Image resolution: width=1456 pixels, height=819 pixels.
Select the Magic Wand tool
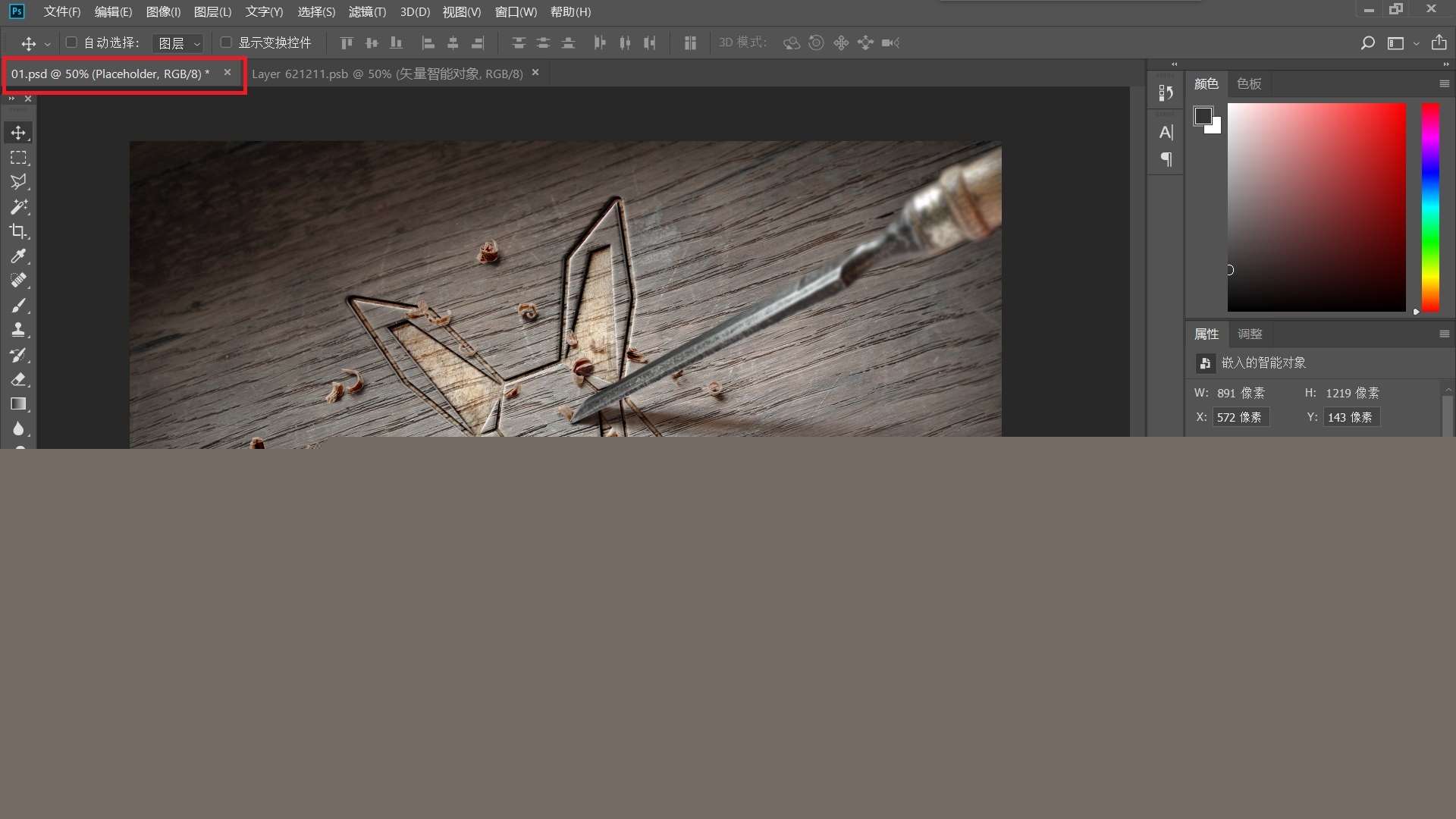click(19, 206)
